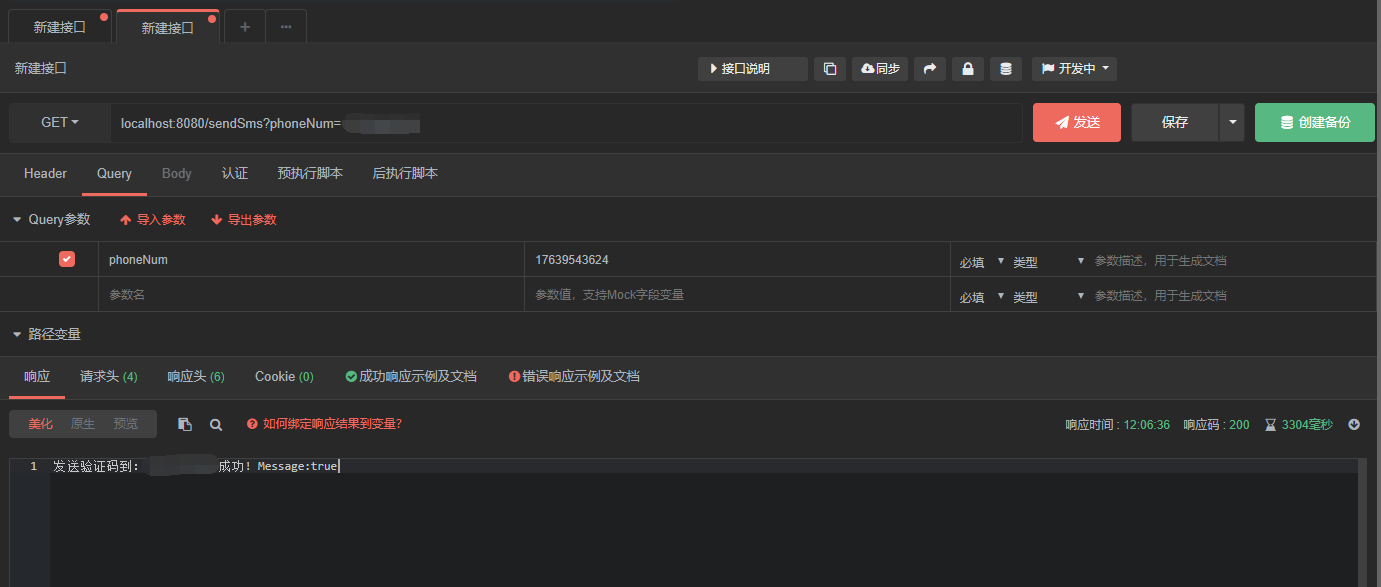1381x587 pixels.
Task: Click the empty 参数值 input field
Action: 737,294
